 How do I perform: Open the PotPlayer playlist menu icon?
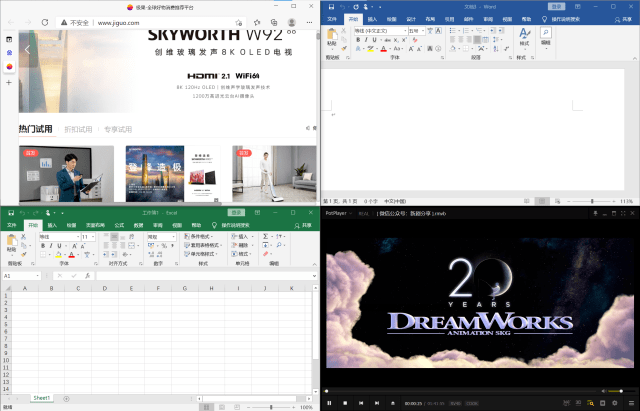tap(631, 403)
